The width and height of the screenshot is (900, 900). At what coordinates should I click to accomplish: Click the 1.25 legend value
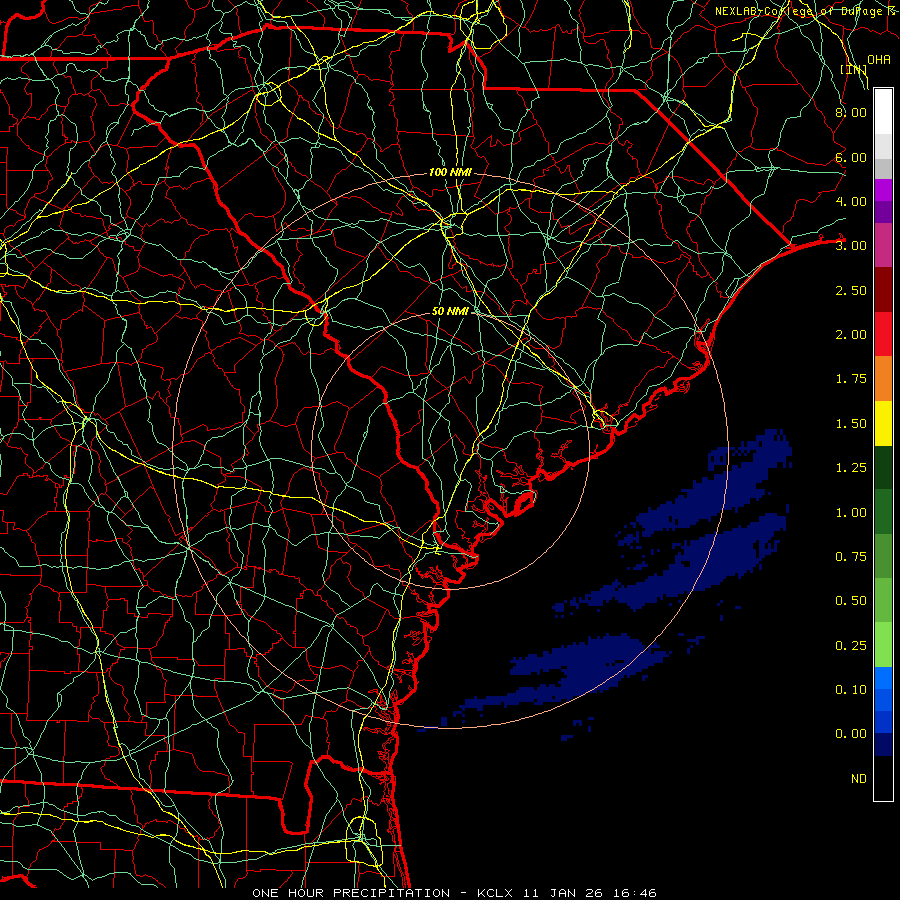[x=851, y=468]
